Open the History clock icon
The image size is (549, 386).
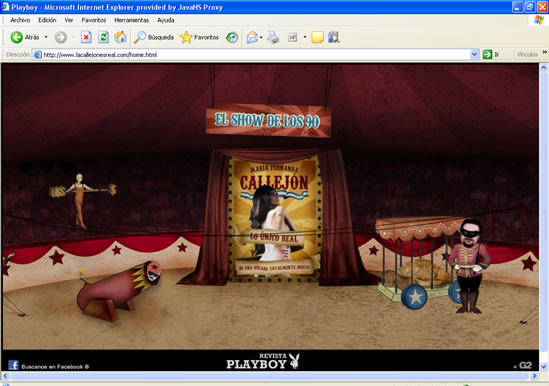(x=232, y=37)
